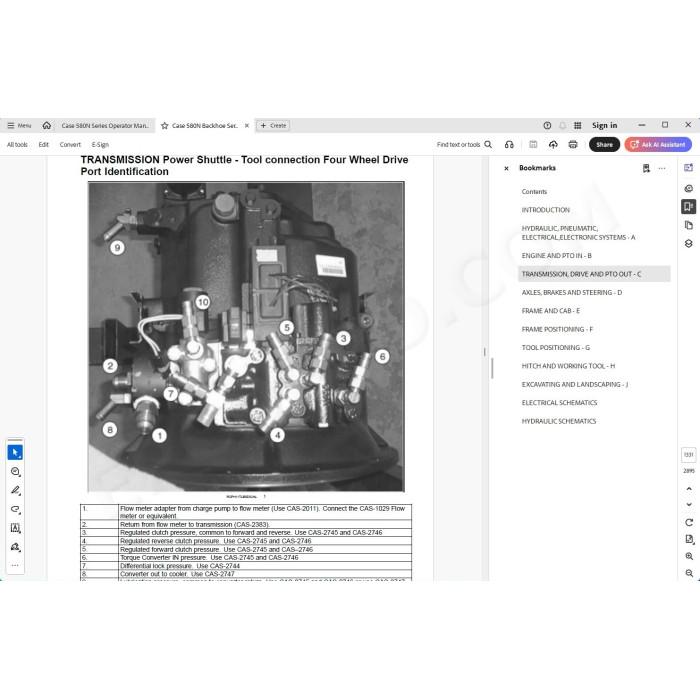Image resolution: width=700 pixels, height=700 pixels.
Task: Open page display settings icon
Action: tap(689, 539)
